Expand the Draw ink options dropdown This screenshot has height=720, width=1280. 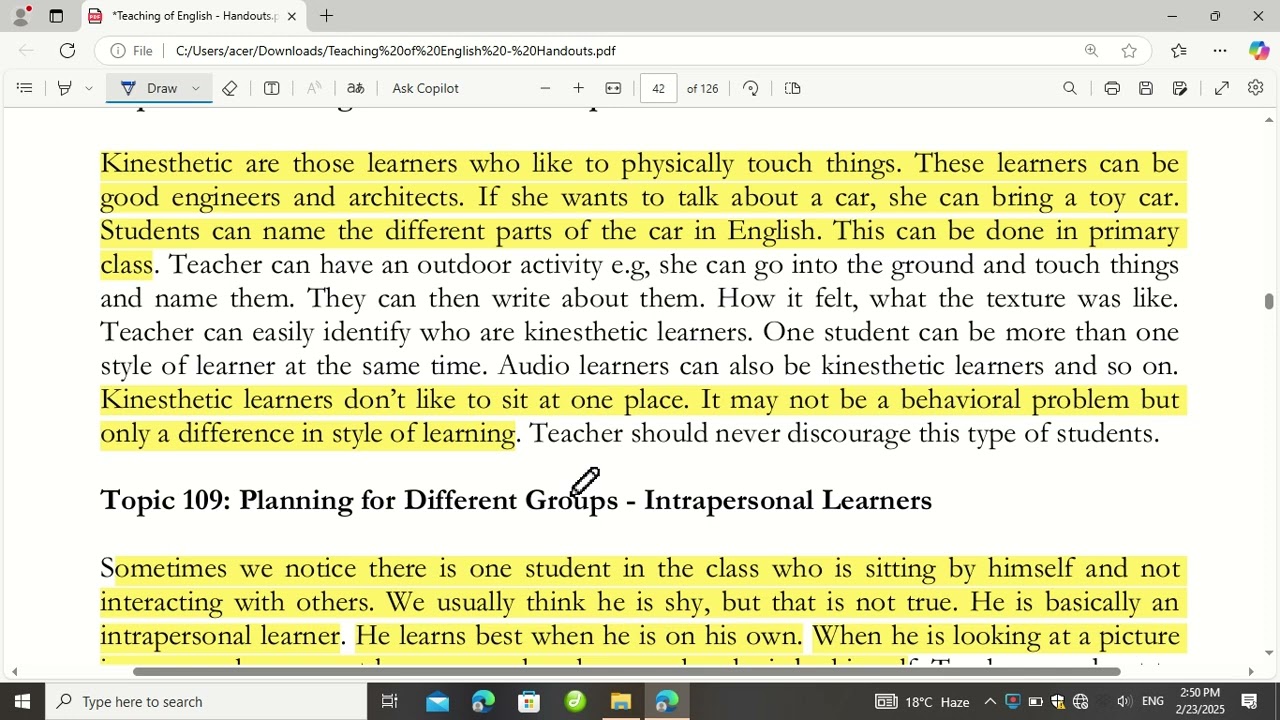pos(196,88)
